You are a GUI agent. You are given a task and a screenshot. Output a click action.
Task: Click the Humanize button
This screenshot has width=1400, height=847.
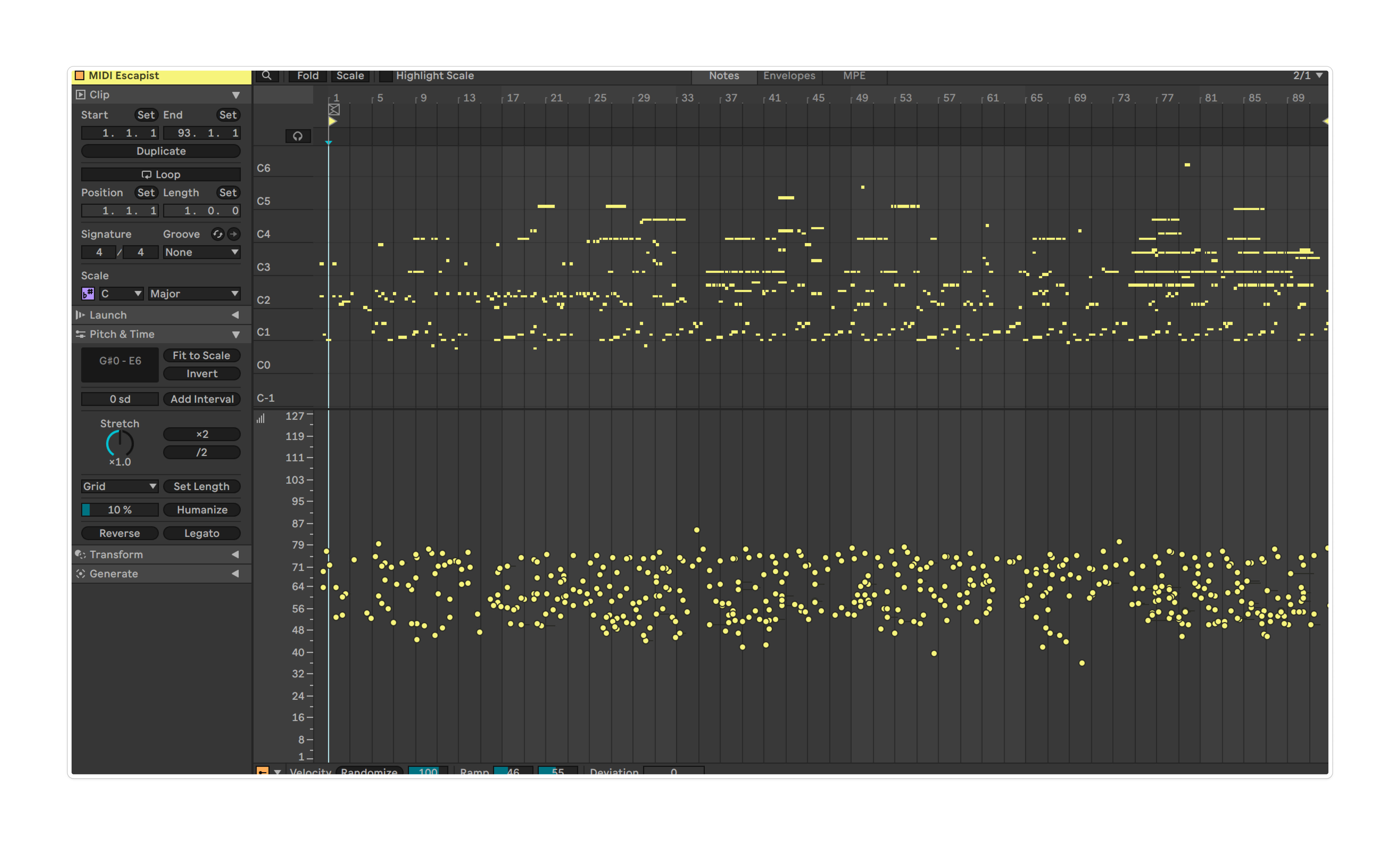(x=202, y=510)
